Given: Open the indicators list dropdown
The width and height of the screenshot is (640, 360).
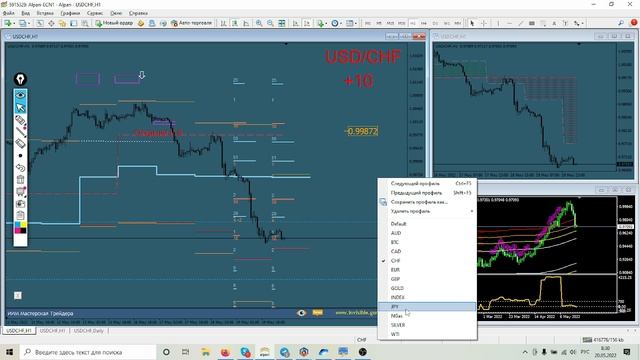Looking at the screenshot, I should (x=322, y=23).
